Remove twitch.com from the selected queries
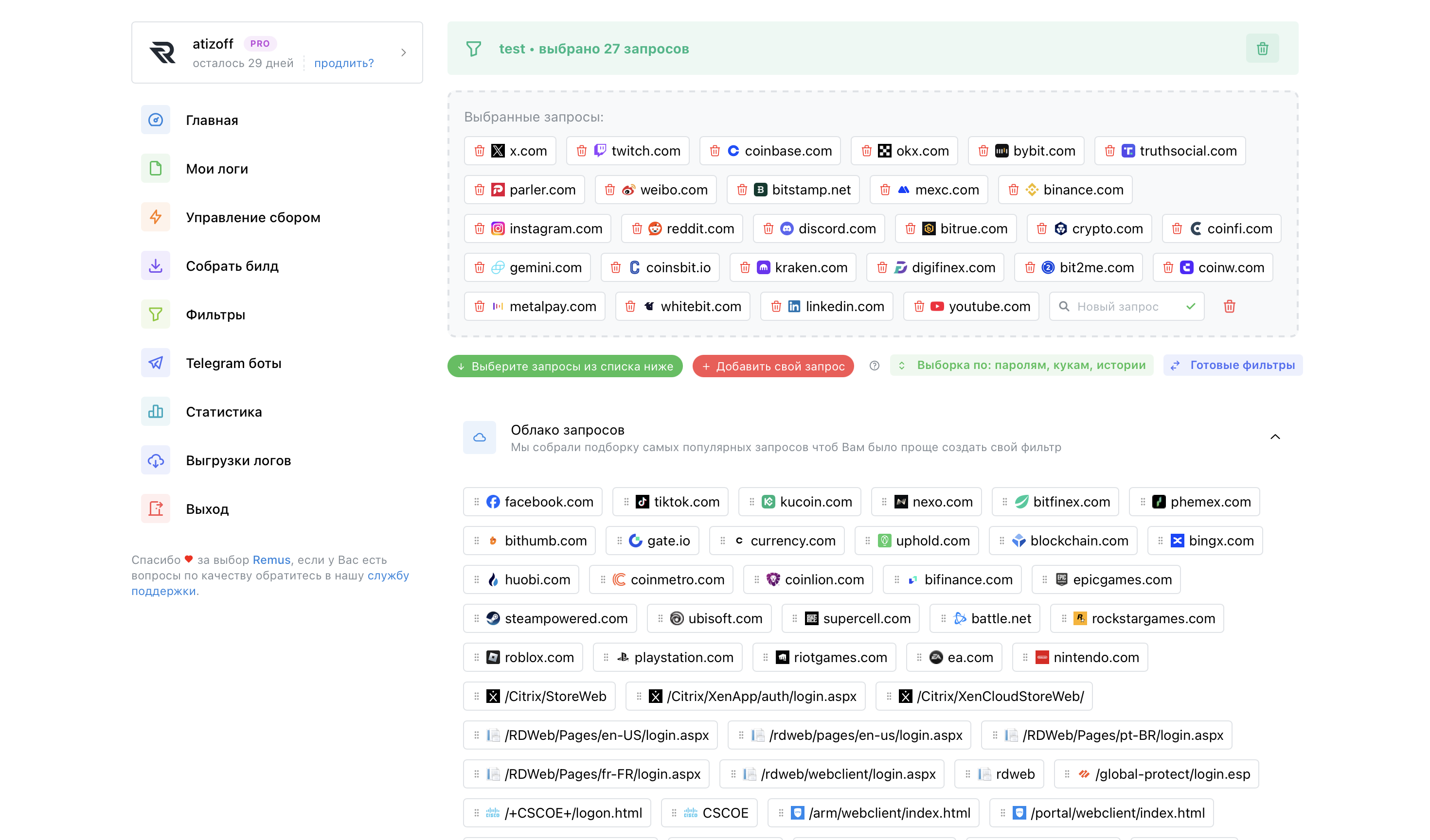 coord(582,151)
